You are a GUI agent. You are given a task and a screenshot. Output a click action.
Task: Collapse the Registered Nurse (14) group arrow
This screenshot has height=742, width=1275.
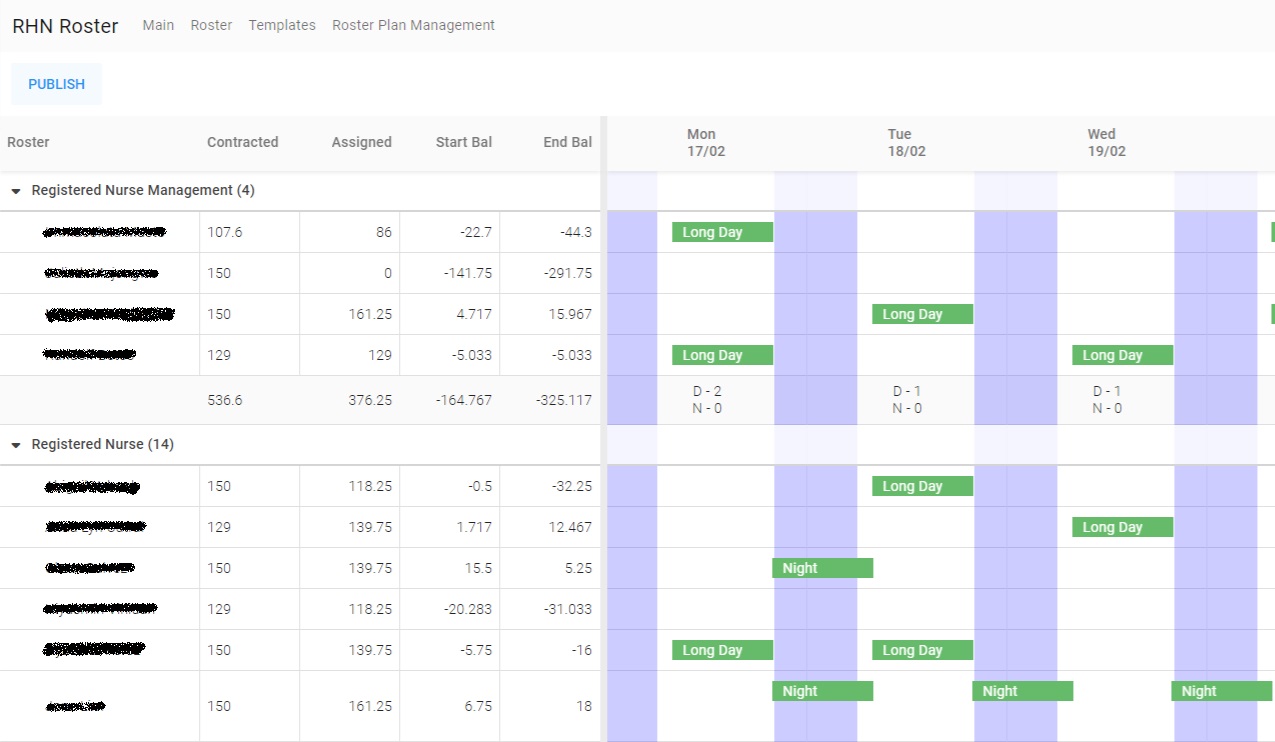[16, 445]
